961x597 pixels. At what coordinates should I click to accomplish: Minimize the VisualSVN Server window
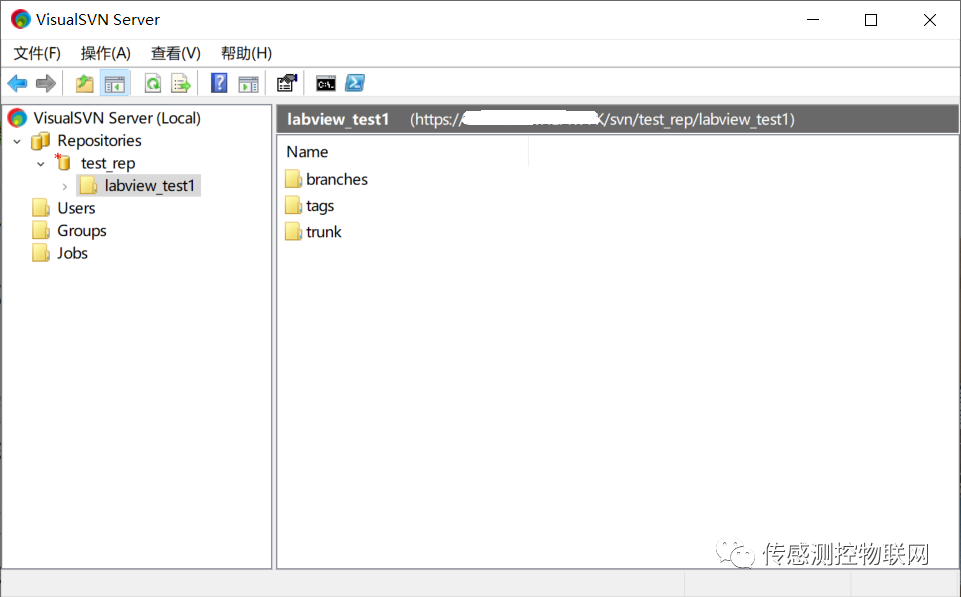click(x=813, y=20)
